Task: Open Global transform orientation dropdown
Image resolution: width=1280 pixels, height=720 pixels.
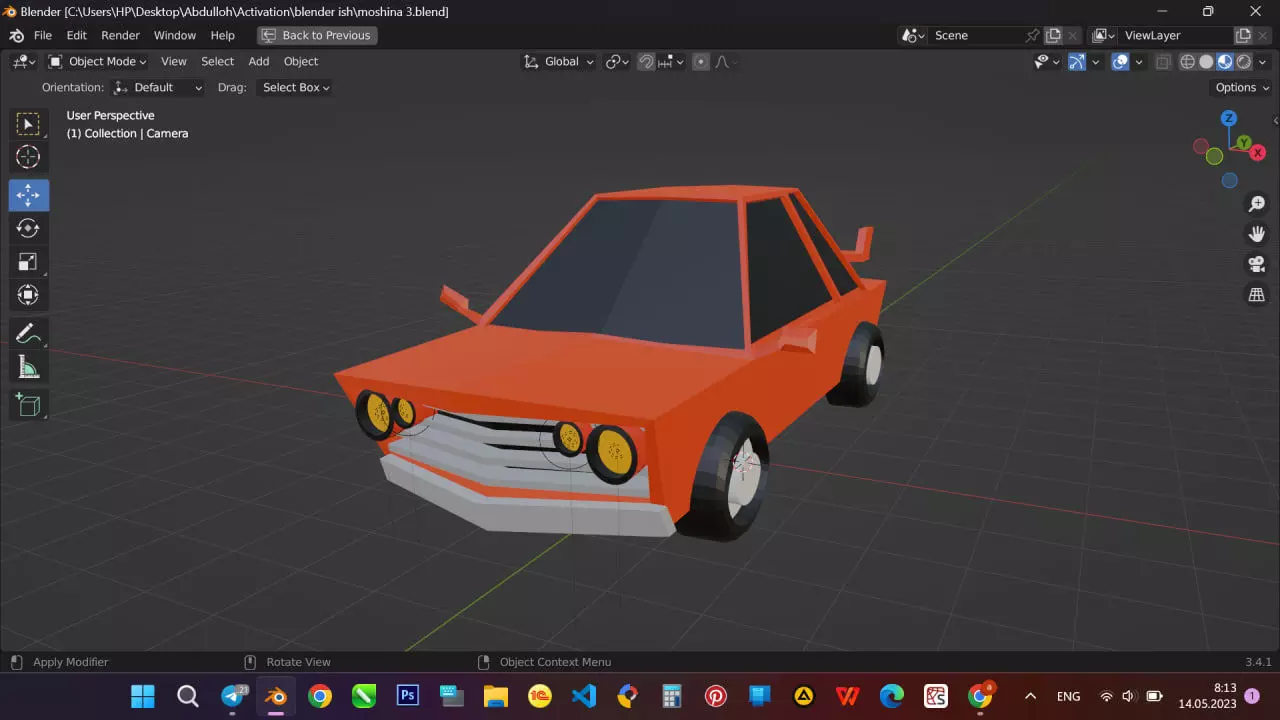Action: [x=558, y=61]
